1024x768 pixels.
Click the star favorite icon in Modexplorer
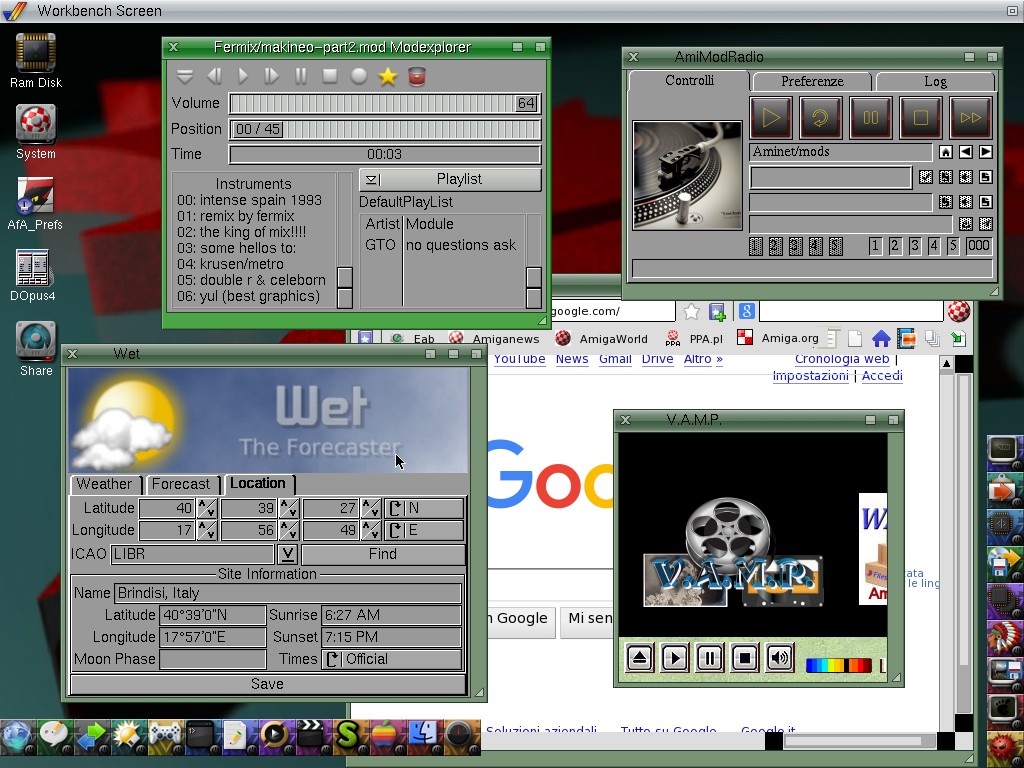(x=388, y=77)
